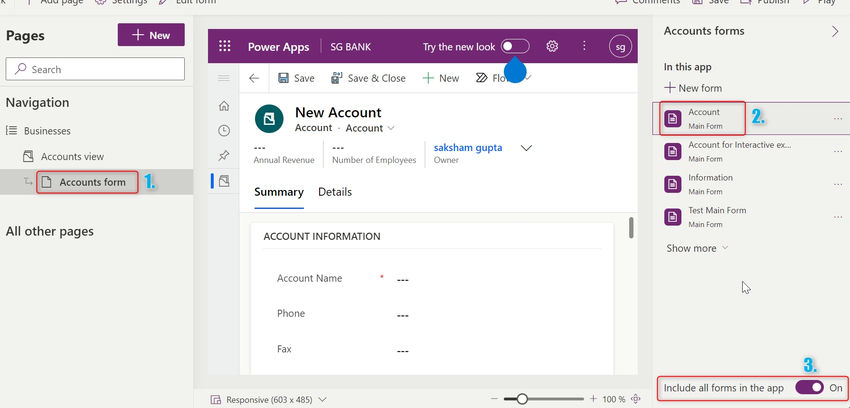Open the app launcher waffle icon
Viewport: 850px width, 408px height.
point(224,47)
